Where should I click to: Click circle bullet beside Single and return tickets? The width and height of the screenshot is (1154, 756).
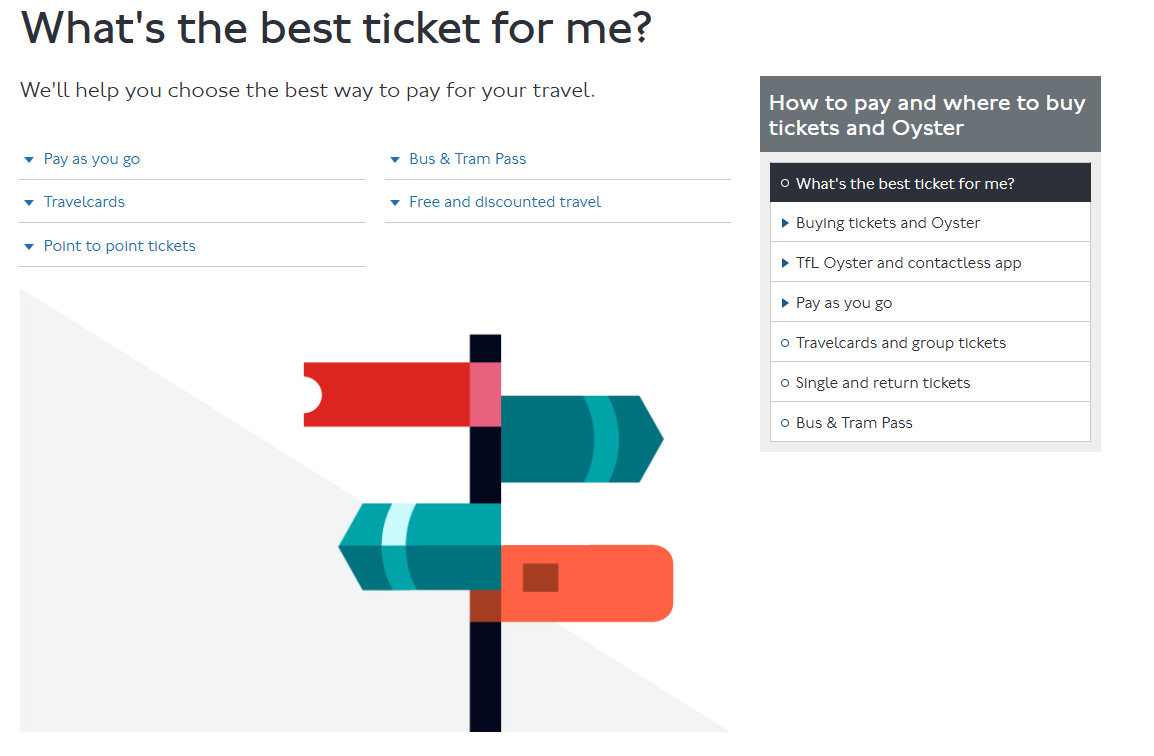785,383
